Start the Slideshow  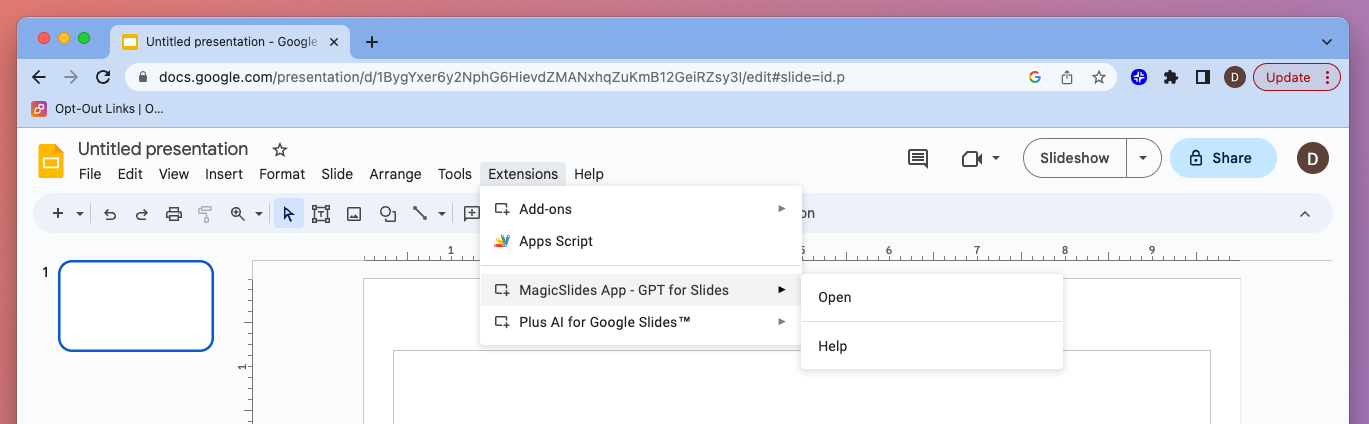(x=1075, y=158)
